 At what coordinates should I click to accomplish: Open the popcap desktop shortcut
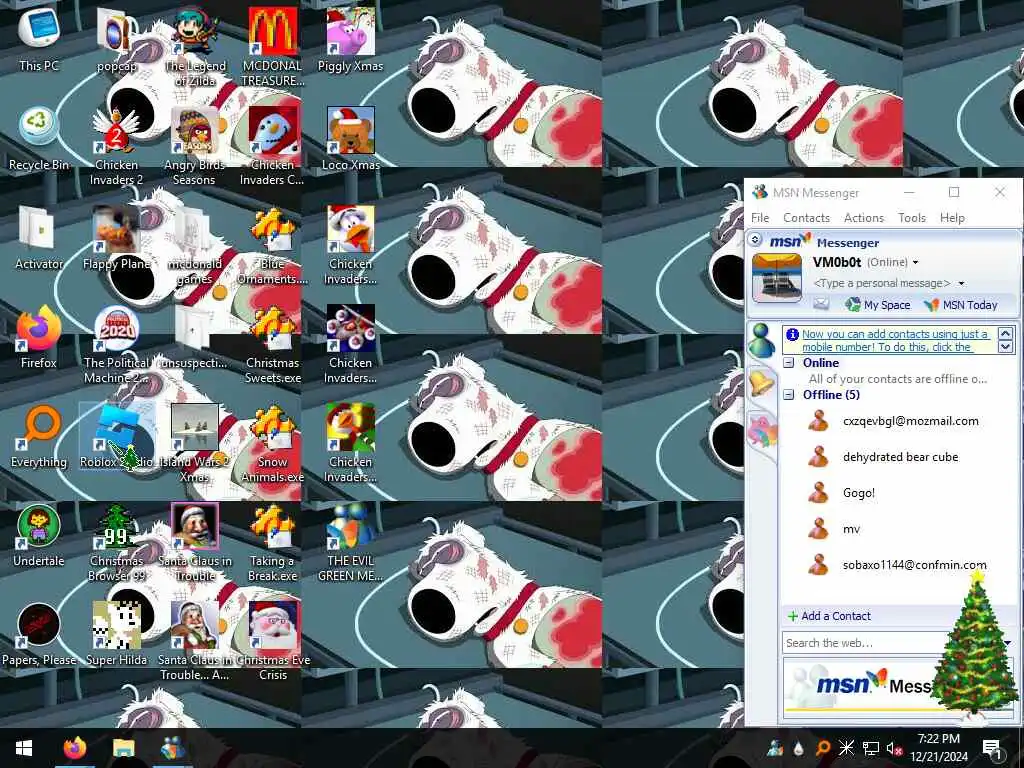[x=116, y=40]
